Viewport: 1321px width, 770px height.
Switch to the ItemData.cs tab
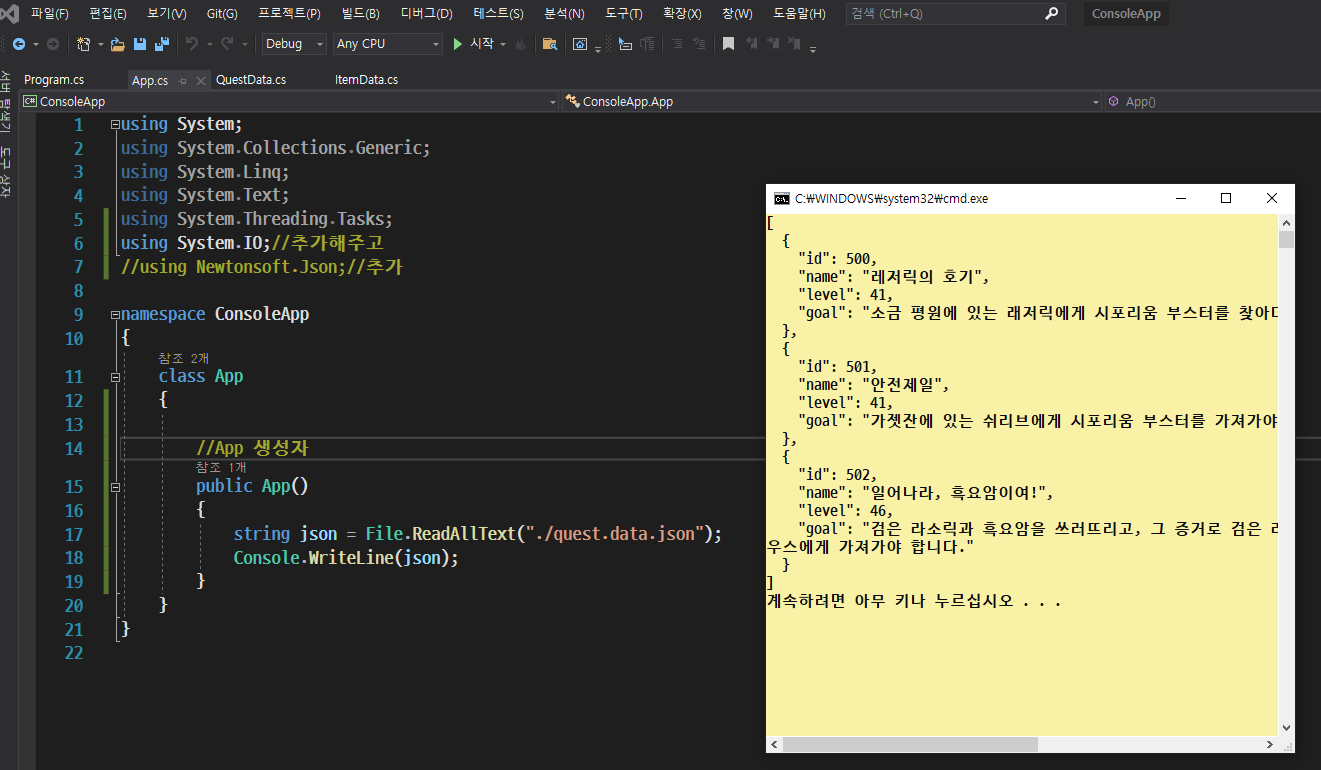click(x=366, y=80)
